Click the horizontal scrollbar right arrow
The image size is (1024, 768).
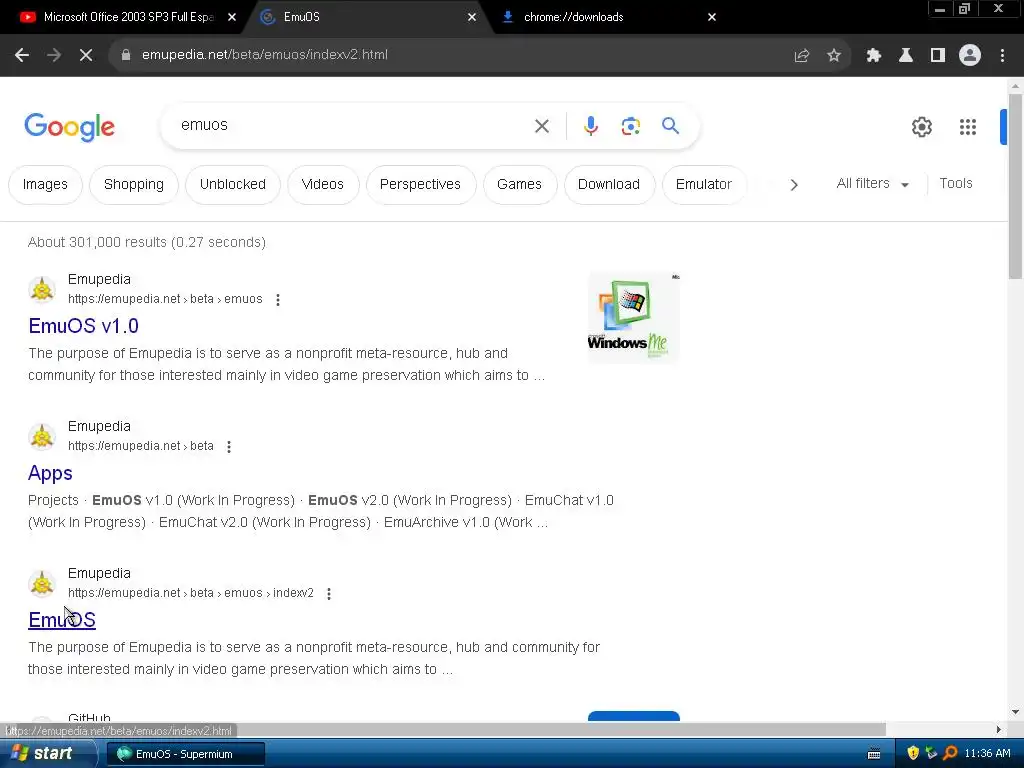pos(998,729)
